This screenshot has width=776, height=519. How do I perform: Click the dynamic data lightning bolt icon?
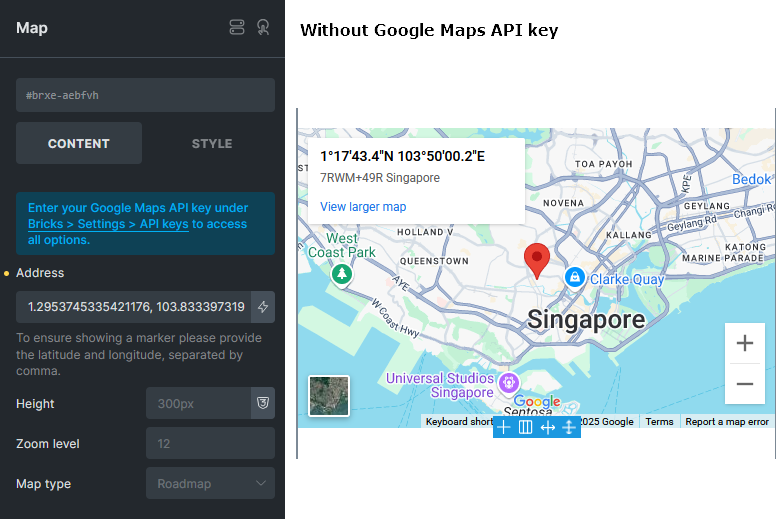click(263, 307)
